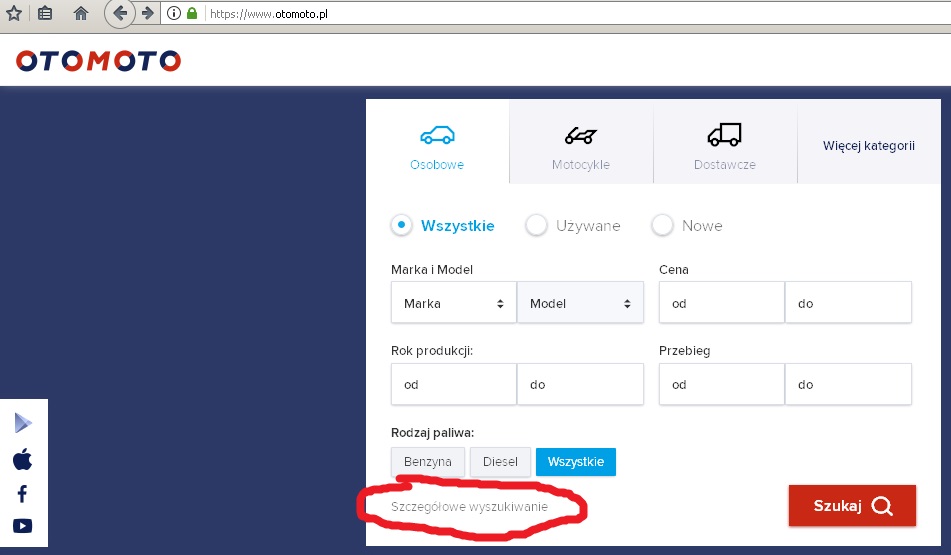The width and height of the screenshot is (951, 555).
Task: Choose Benzyna fuel type
Action: (428, 462)
